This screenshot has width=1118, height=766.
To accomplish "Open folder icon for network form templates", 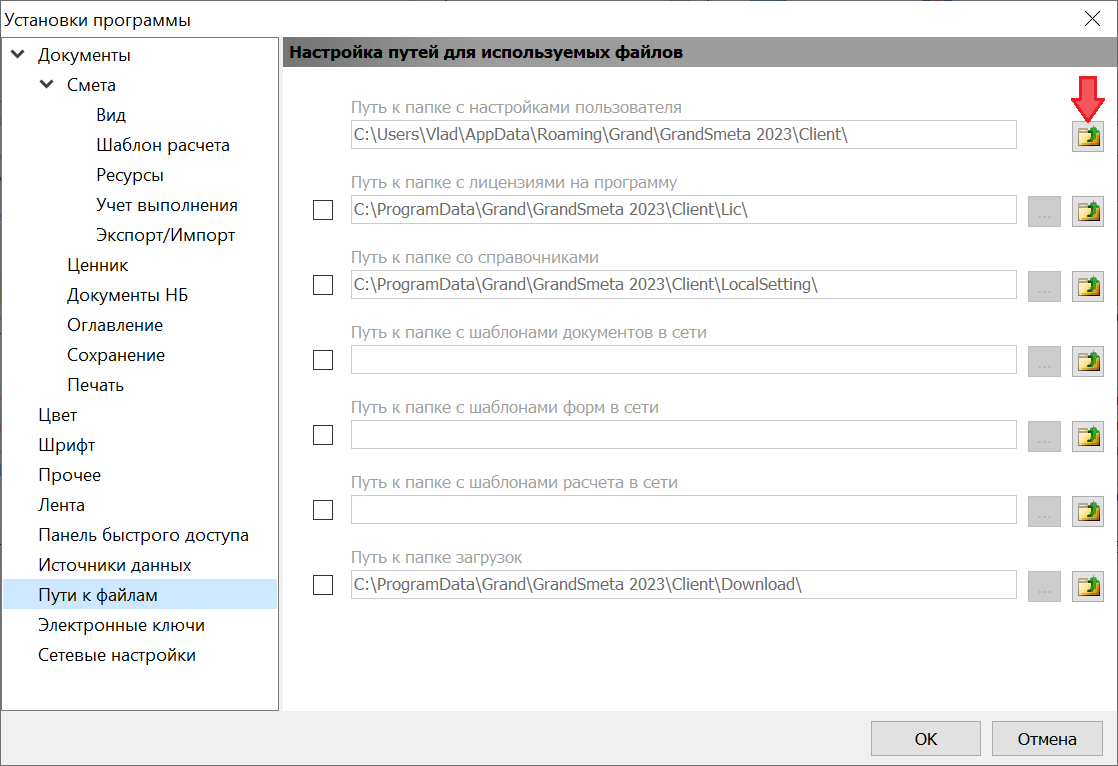I will click(1088, 436).
